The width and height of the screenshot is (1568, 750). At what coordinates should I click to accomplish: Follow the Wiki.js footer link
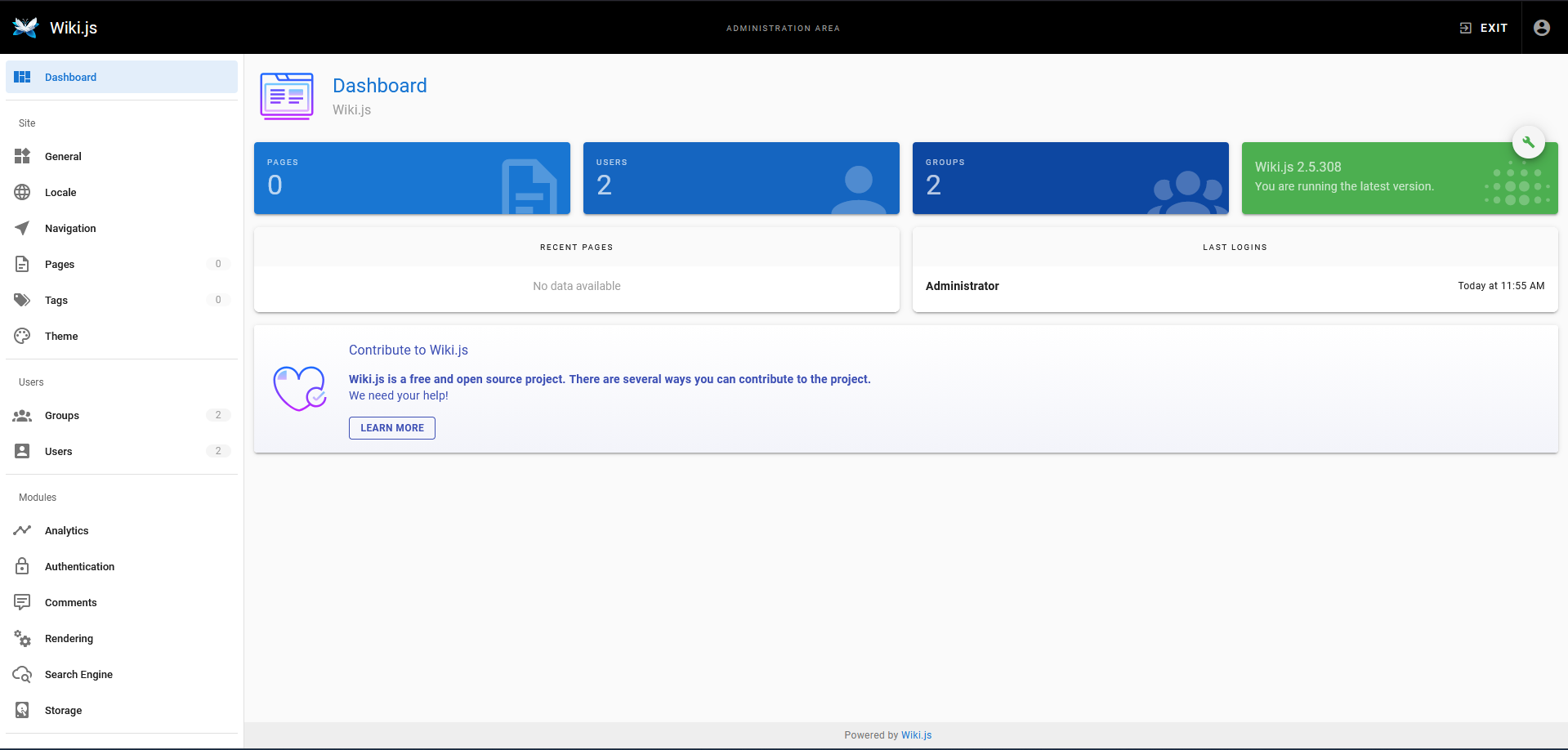[x=916, y=735]
